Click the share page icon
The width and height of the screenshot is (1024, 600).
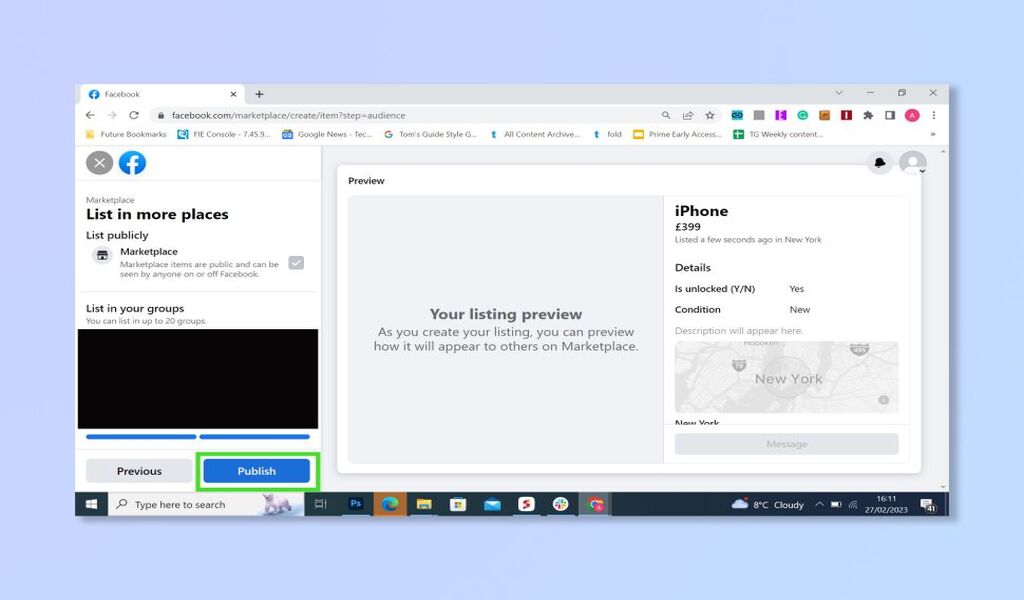point(688,115)
